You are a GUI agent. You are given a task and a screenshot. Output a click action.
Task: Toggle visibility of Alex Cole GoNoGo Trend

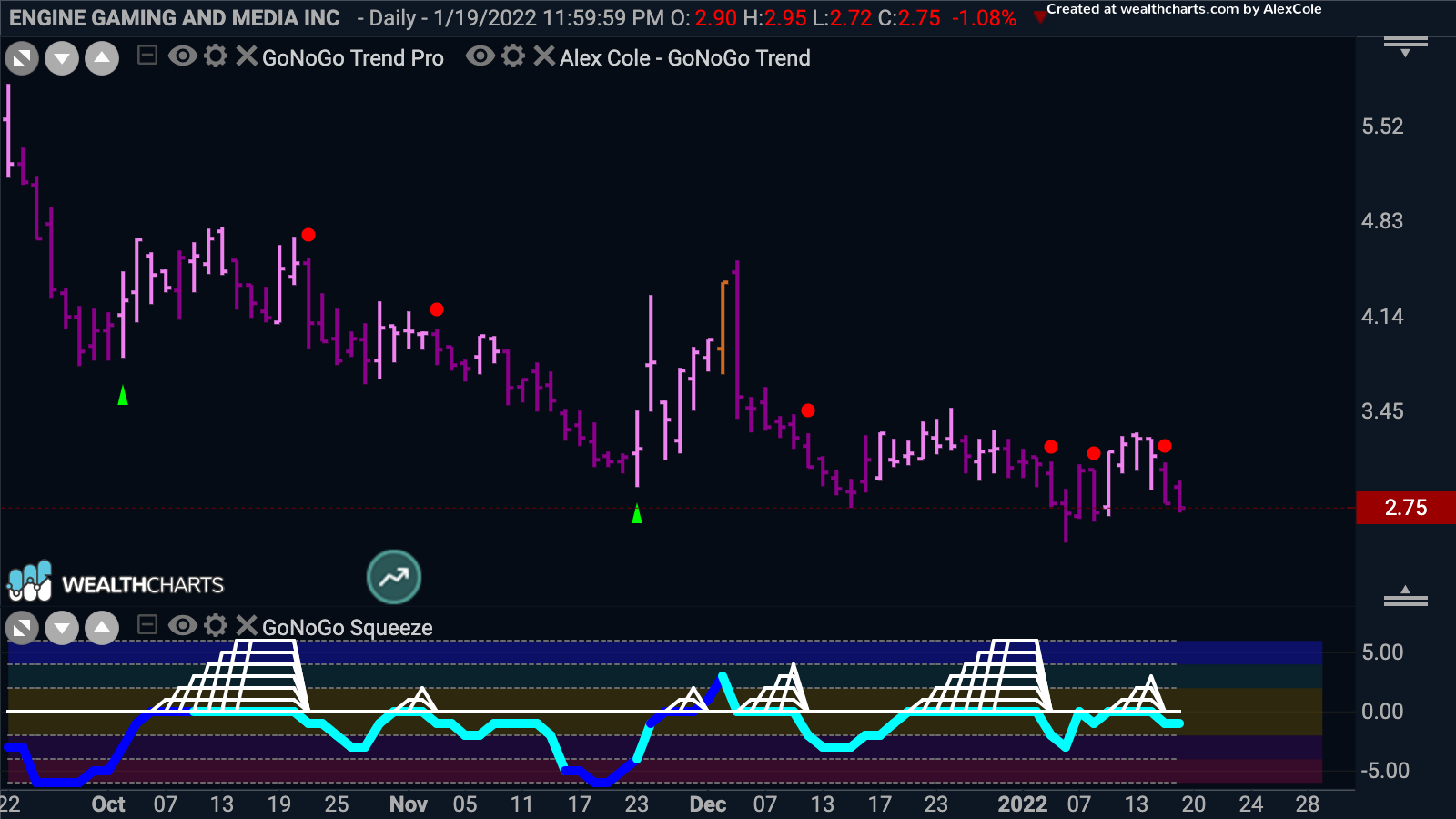click(480, 56)
